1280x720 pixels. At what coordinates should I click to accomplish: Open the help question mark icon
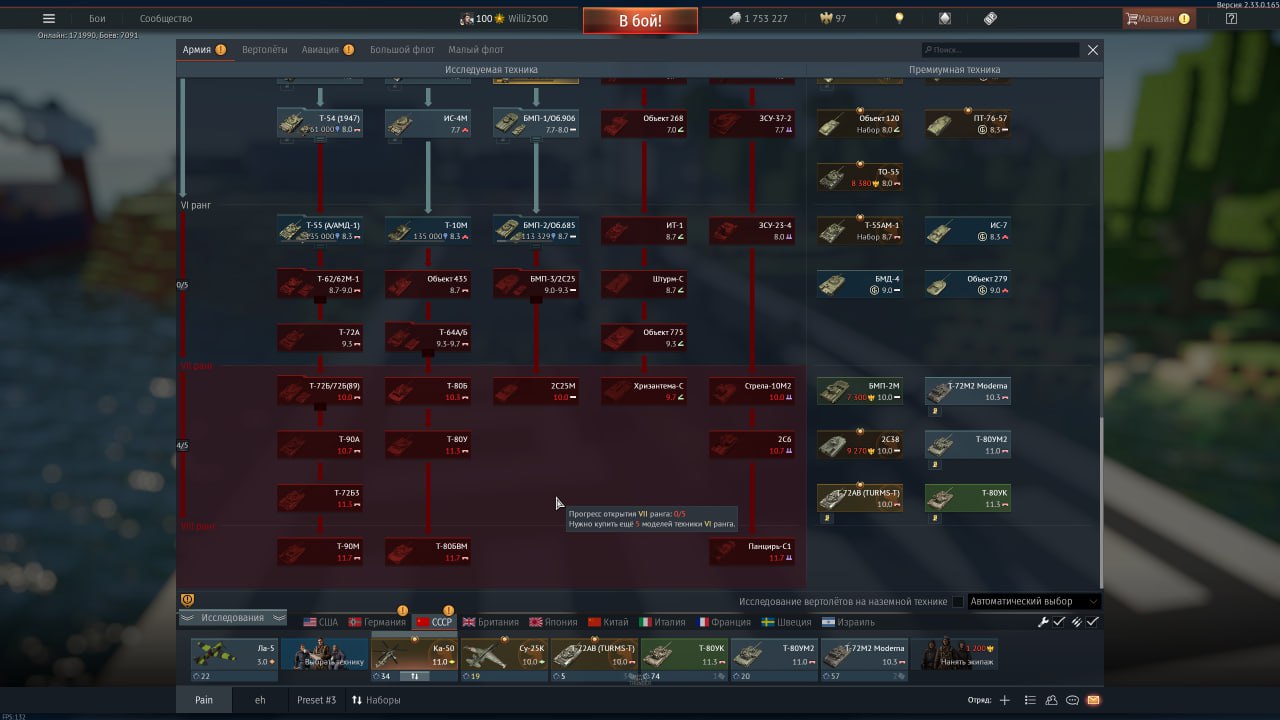pyautogui.click(x=1231, y=18)
